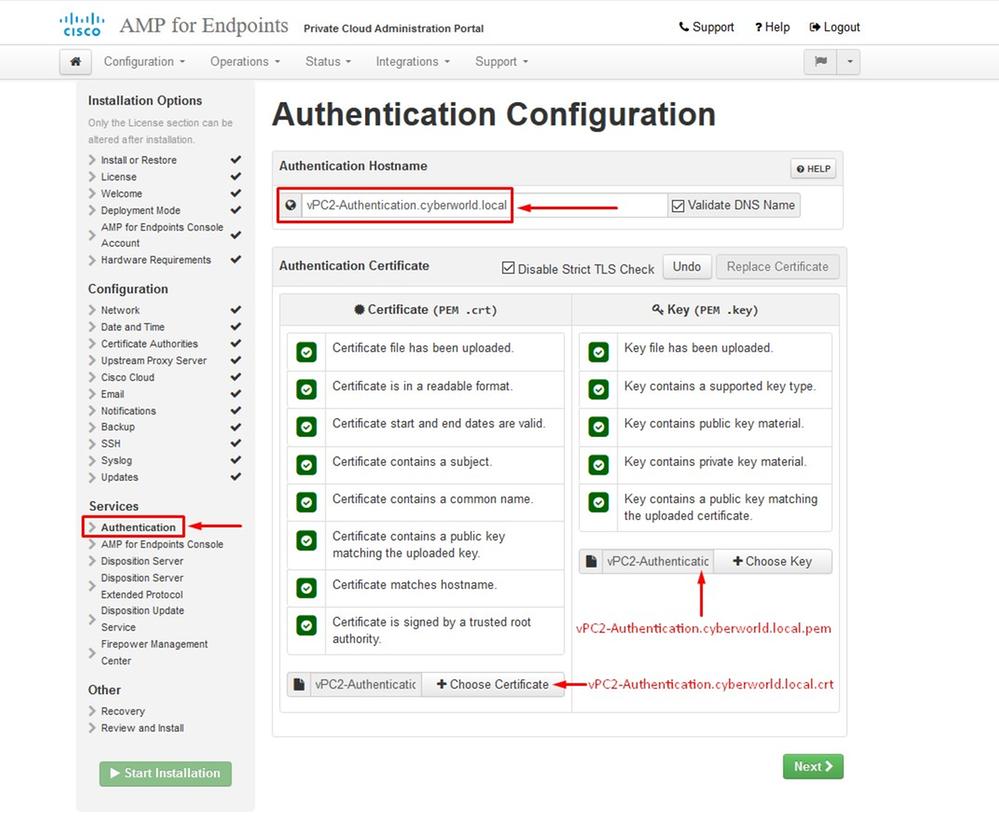Viewport: 999px width, 816px height.
Task: Click checkmark next to Install or Restore
Action: 236,159
